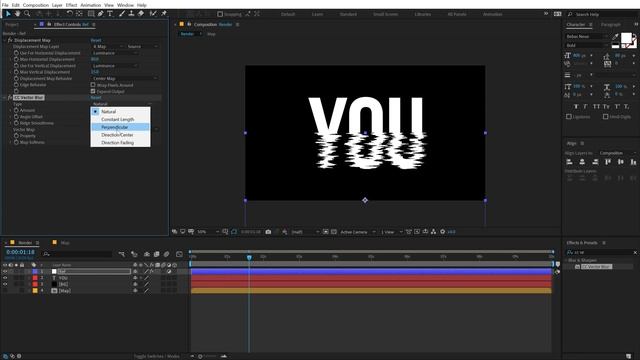Viewport: 640px width, 360px height.
Task: Uncheck the Expand Output checkbox
Action: pyautogui.click(x=93, y=91)
